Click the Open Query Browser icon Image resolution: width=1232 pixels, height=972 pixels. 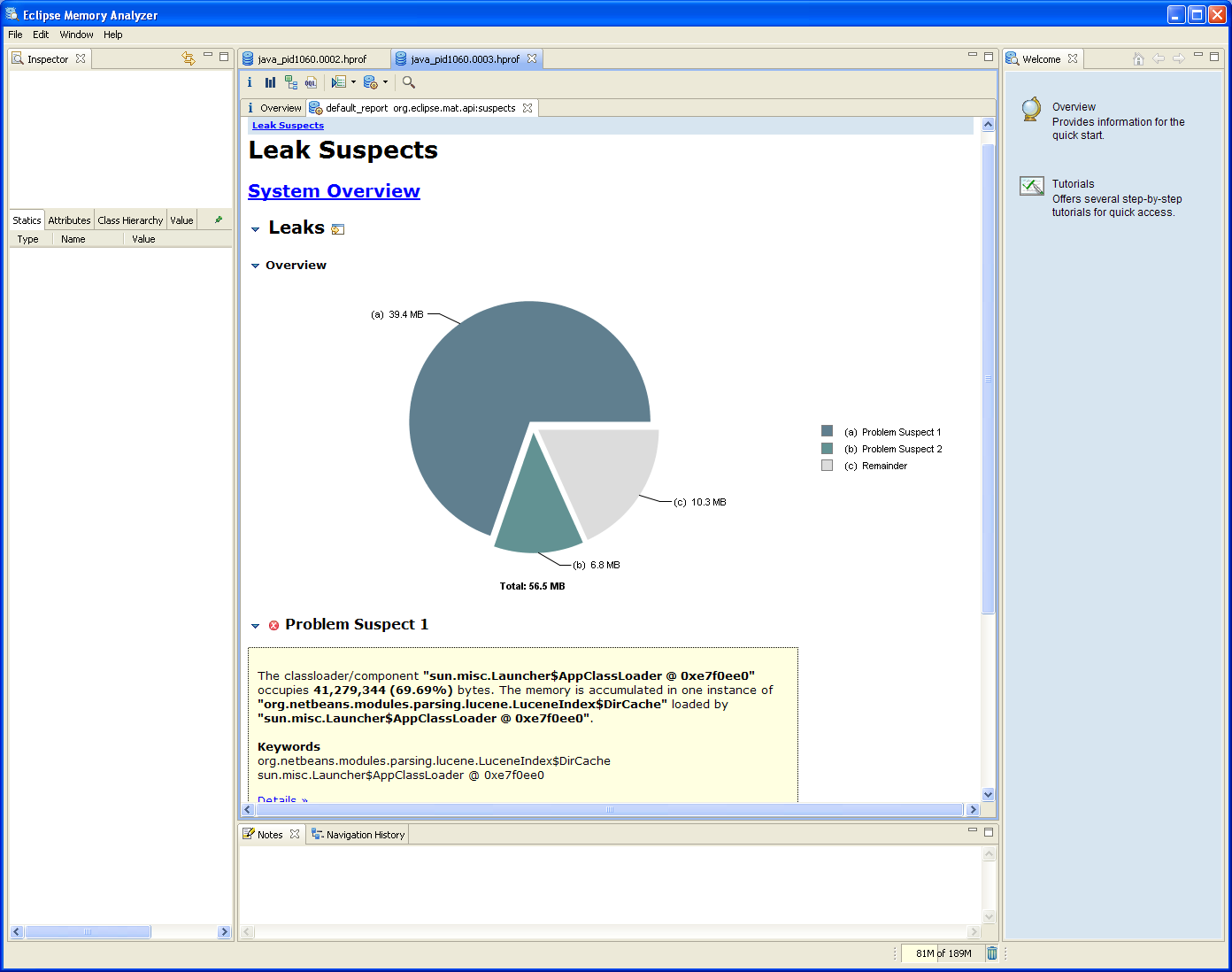(338, 82)
